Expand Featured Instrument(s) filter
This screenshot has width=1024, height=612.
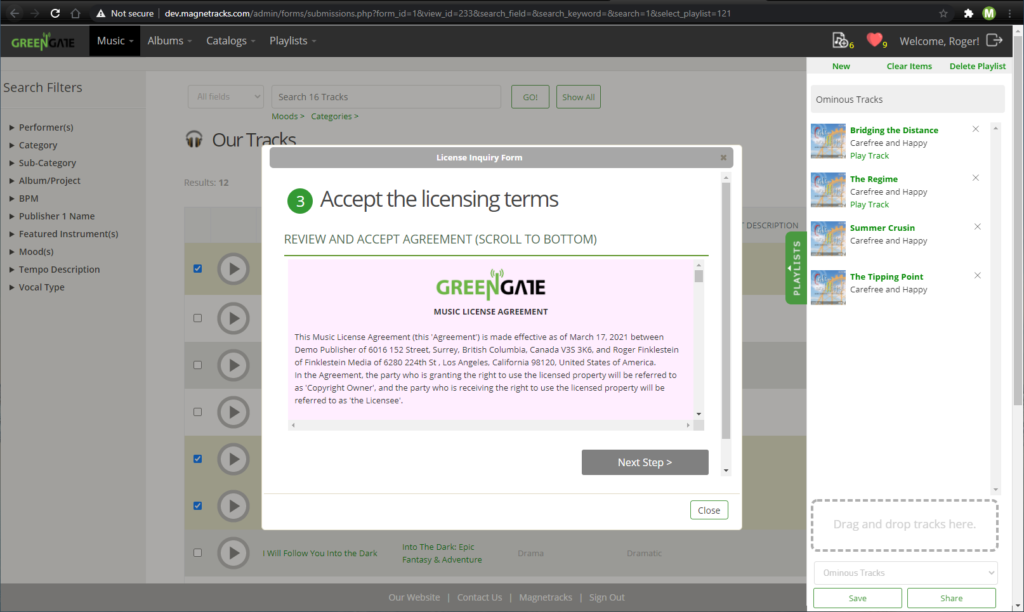pos(63,233)
